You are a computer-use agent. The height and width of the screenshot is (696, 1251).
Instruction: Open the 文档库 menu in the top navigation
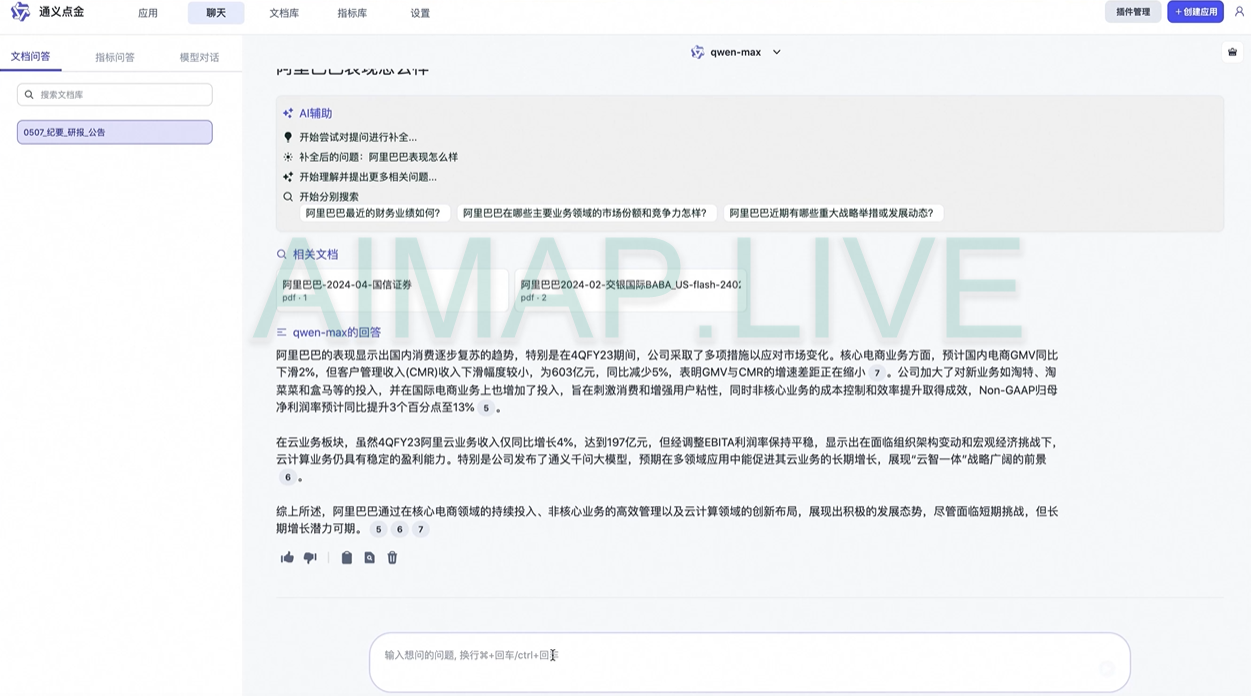(284, 13)
